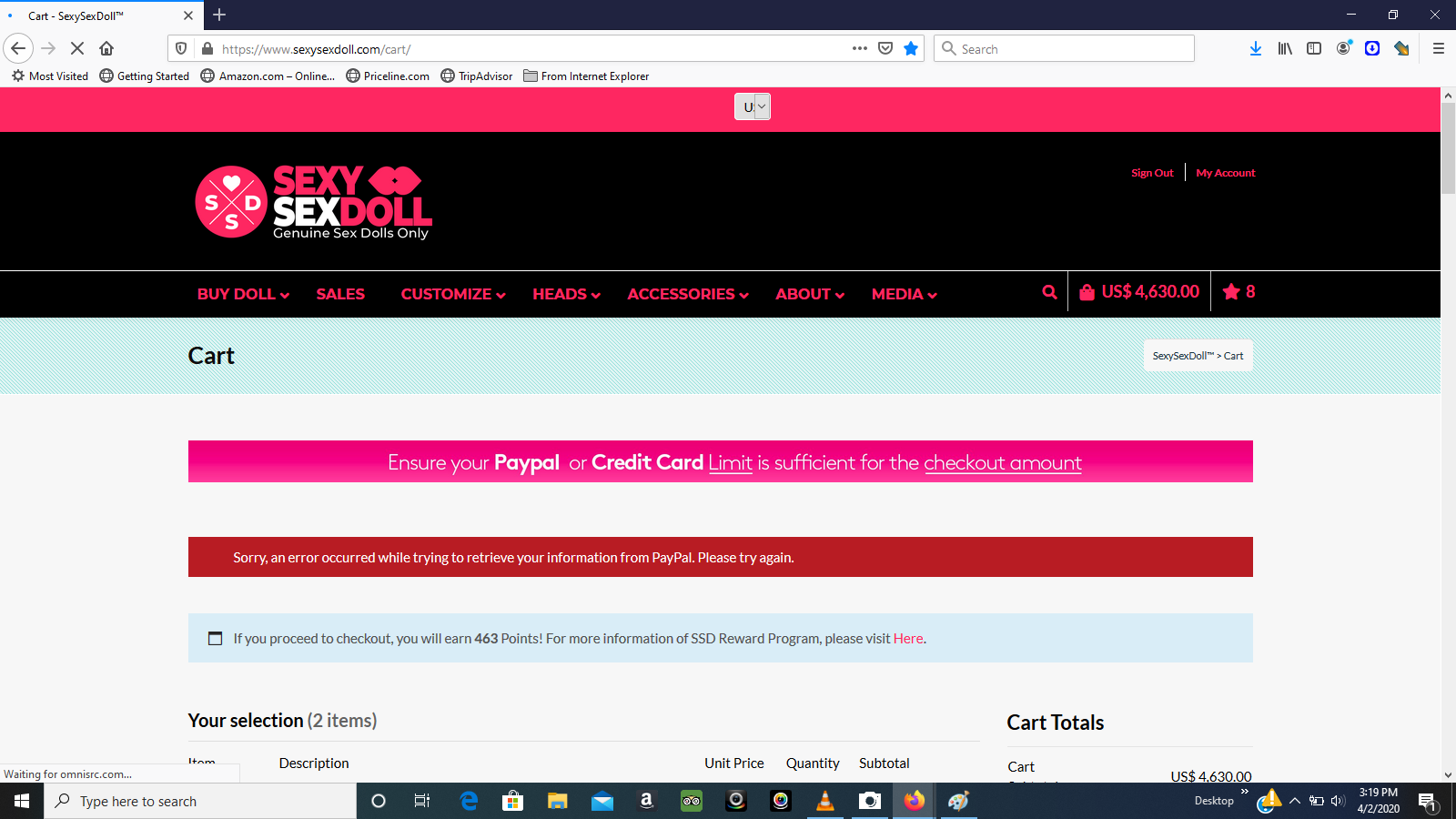
Task: Open My Account page
Action: (1226, 173)
